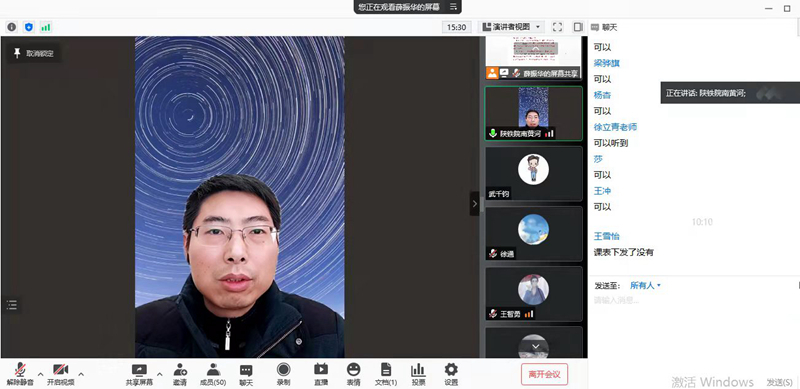Open 设置 settings gear

[x=451, y=375]
